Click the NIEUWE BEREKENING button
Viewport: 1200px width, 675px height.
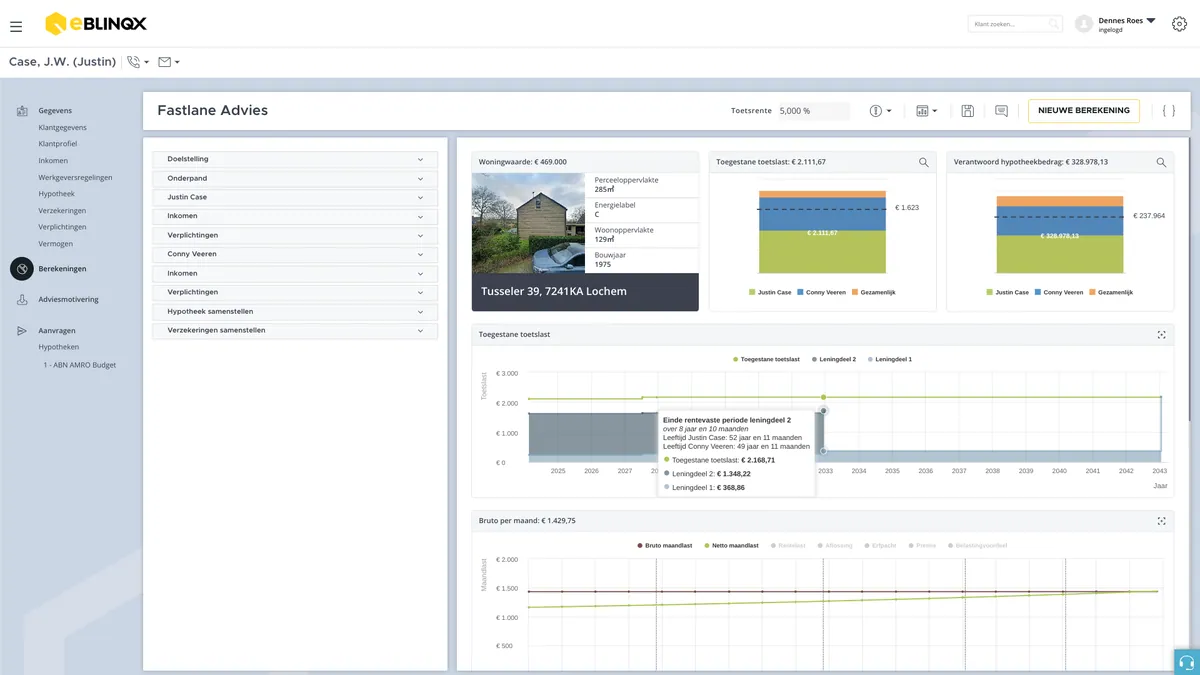[1084, 111]
